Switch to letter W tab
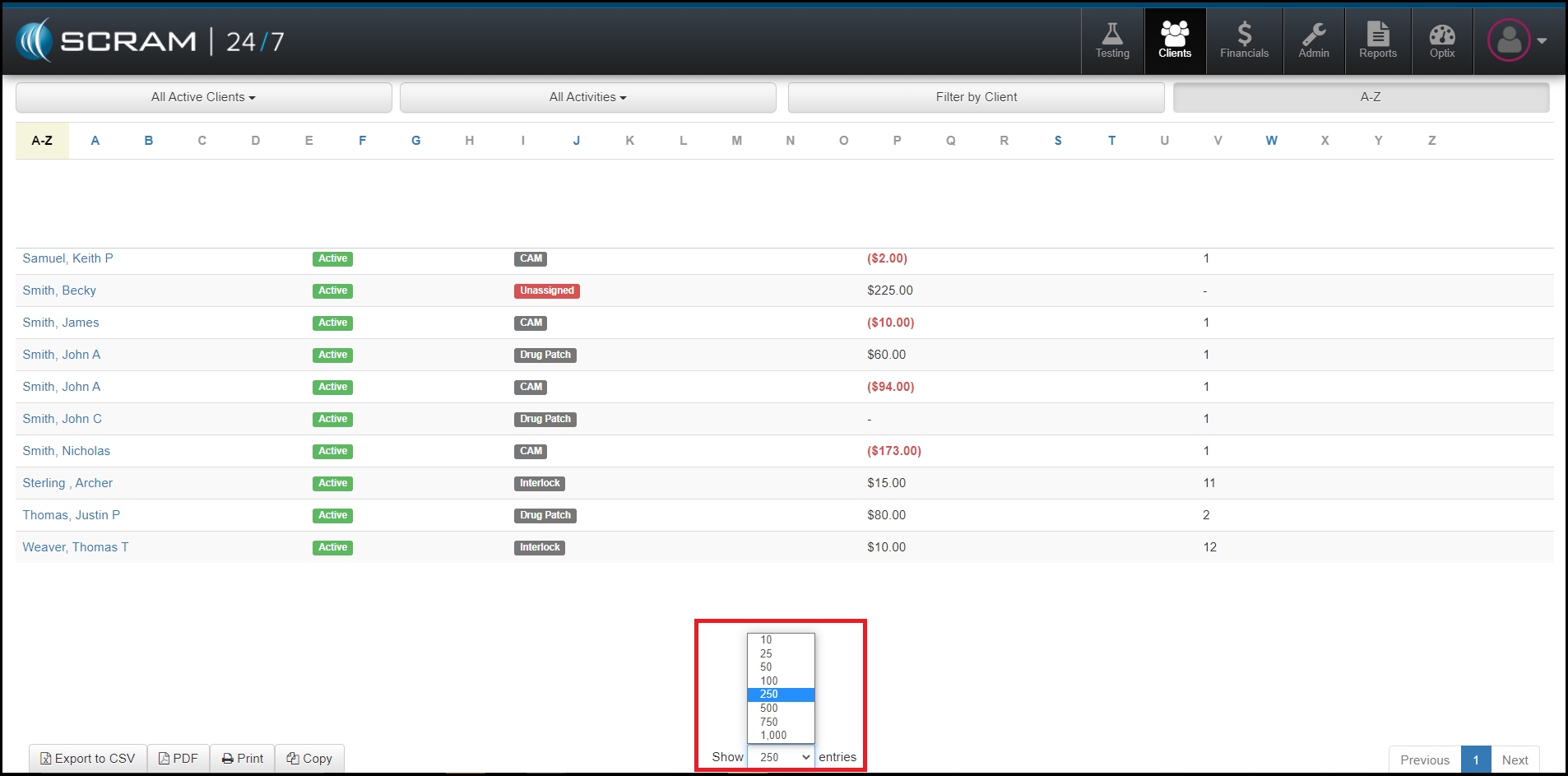The height and width of the screenshot is (776, 1568). [1271, 141]
